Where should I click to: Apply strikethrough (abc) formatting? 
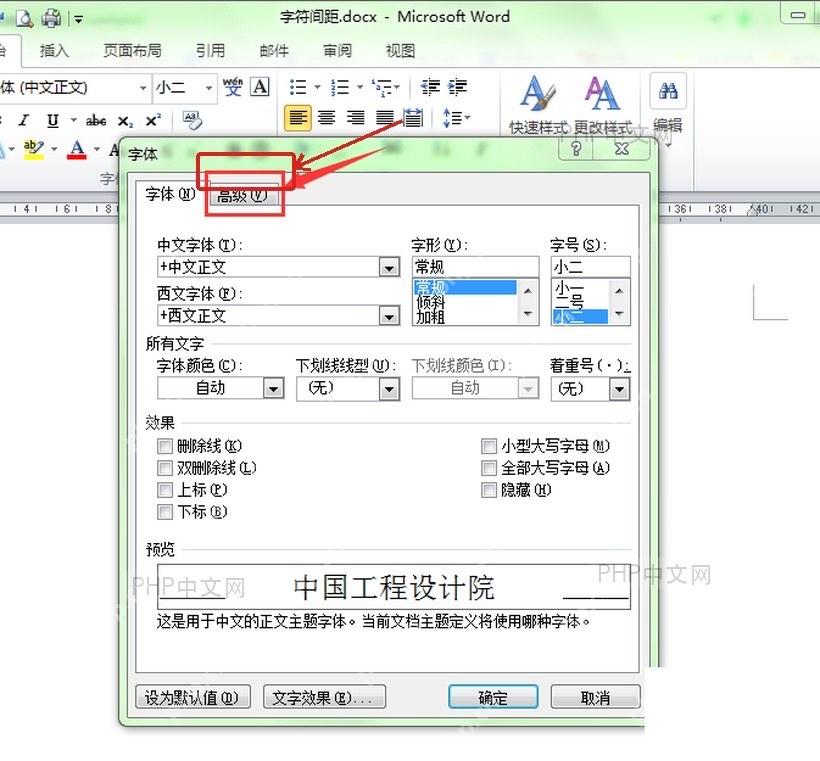[x=96, y=121]
